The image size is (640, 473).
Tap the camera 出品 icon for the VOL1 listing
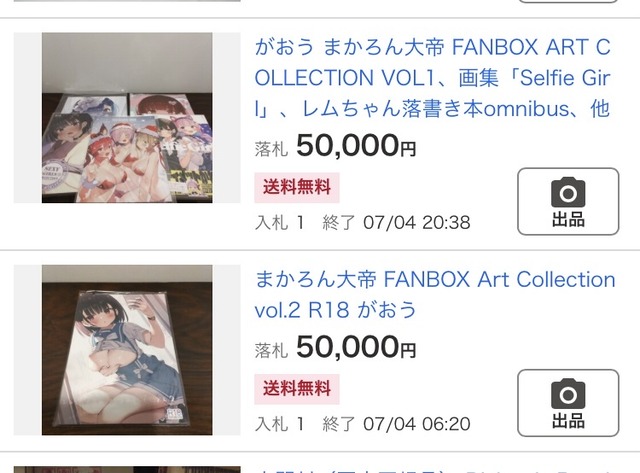pyautogui.click(x=568, y=201)
